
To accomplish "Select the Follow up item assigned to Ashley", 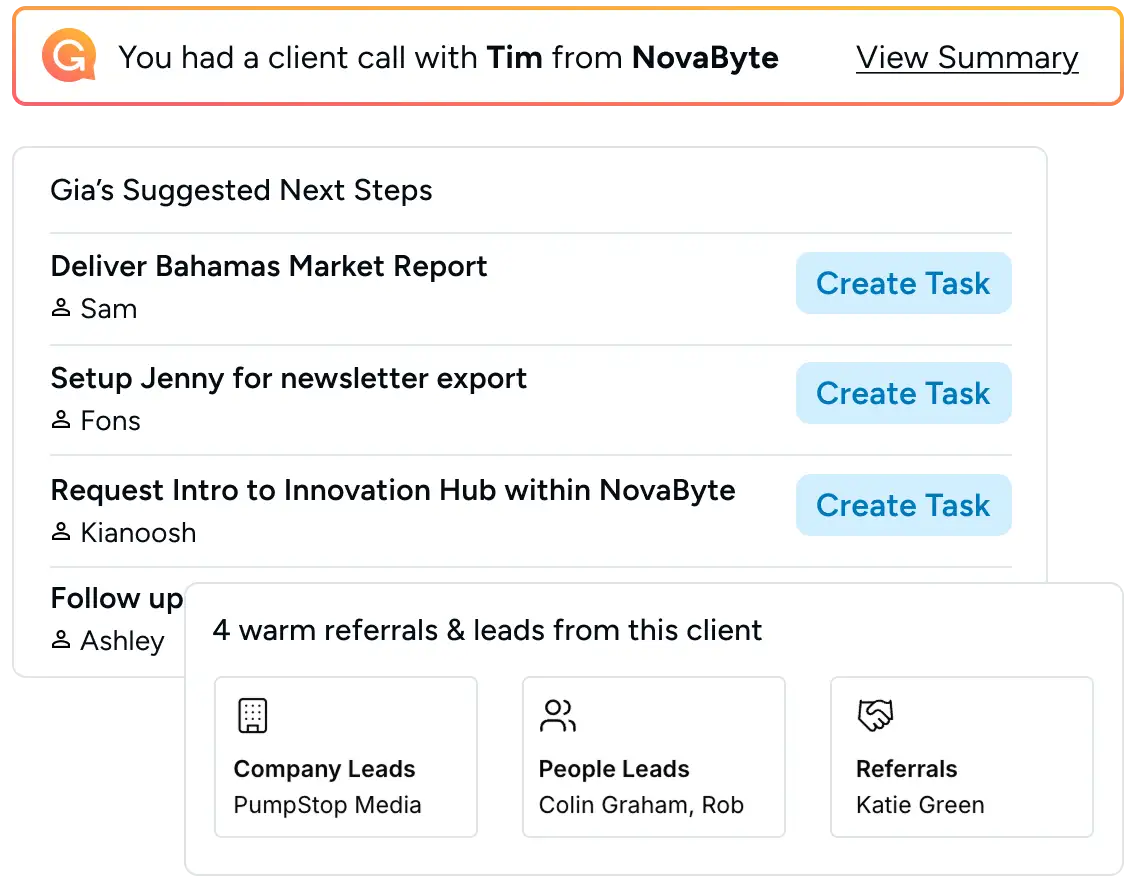I will pyautogui.click(x=116, y=619).
